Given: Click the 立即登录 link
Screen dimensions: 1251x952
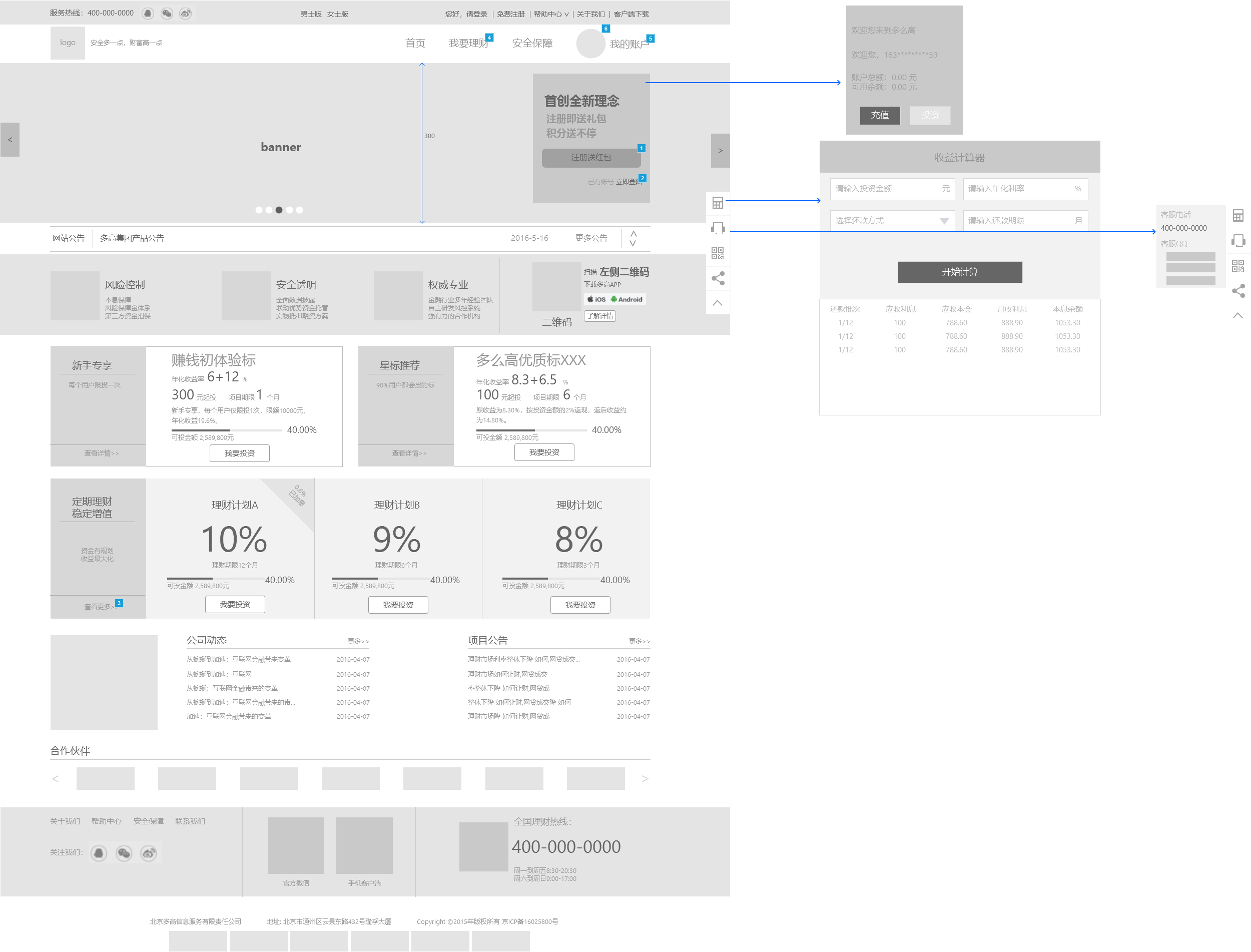Looking at the screenshot, I should pos(629,182).
